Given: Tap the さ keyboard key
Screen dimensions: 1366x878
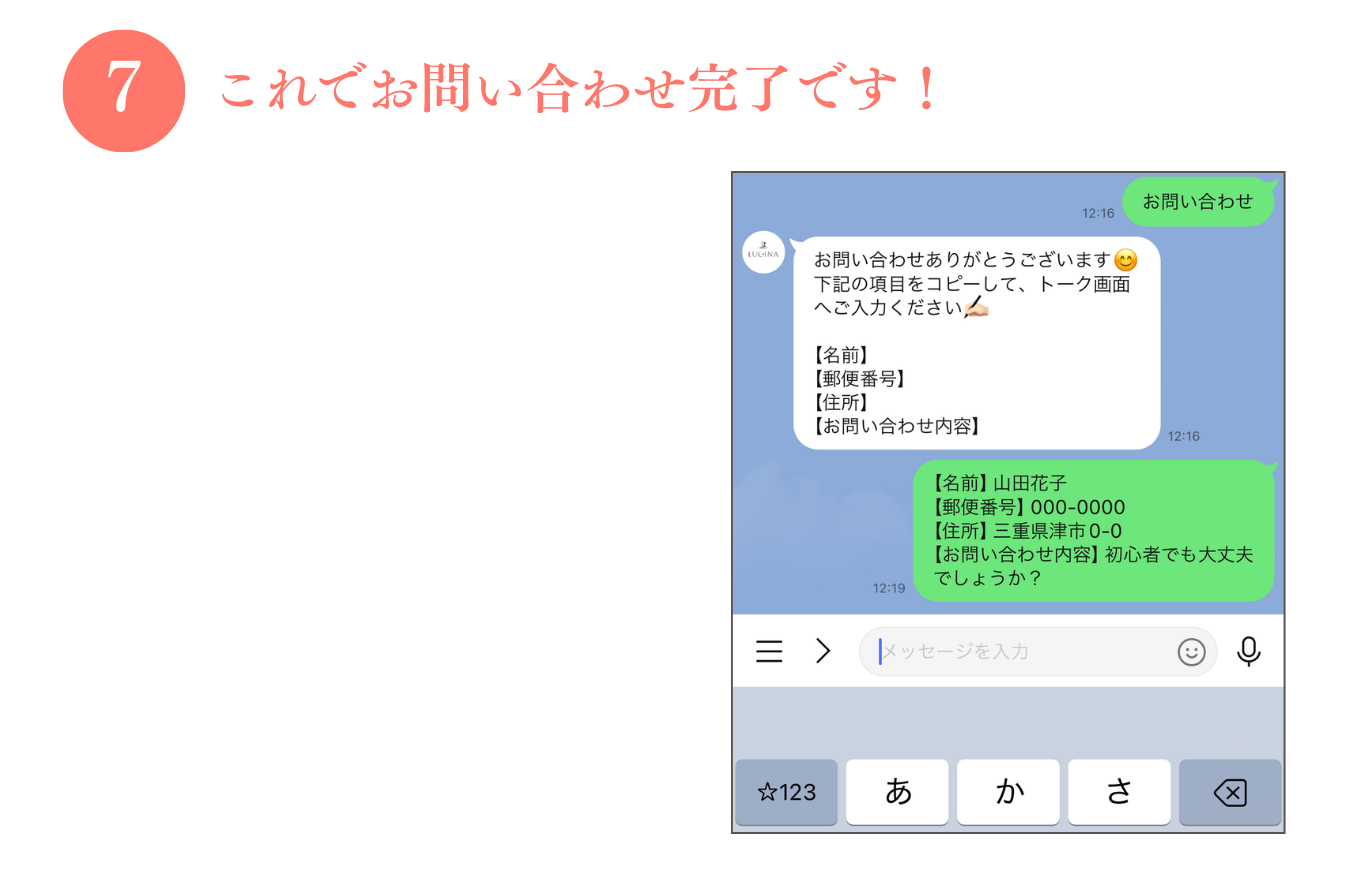Looking at the screenshot, I should pos(1119,793).
